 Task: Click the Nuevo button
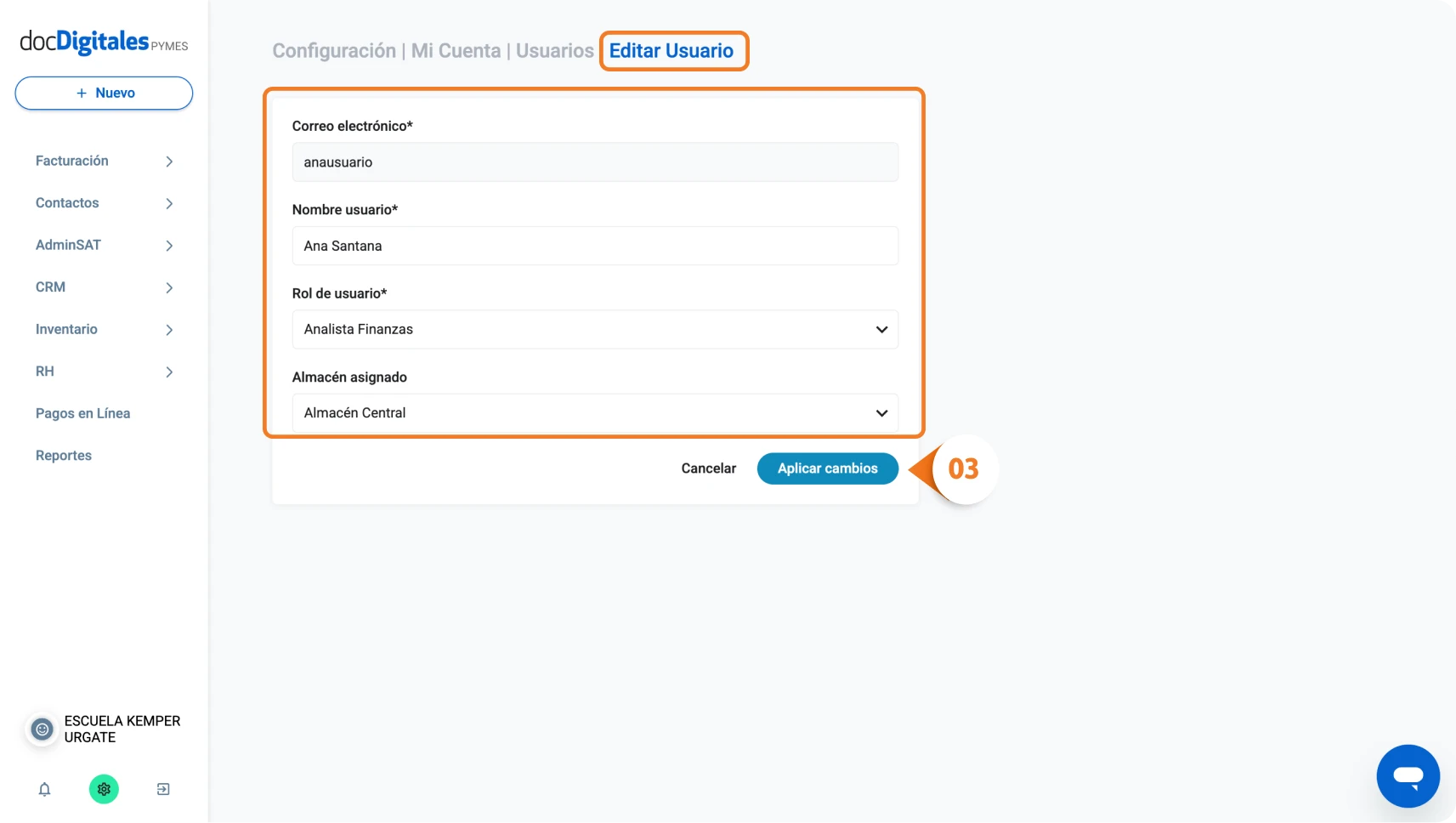click(x=104, y=93)
